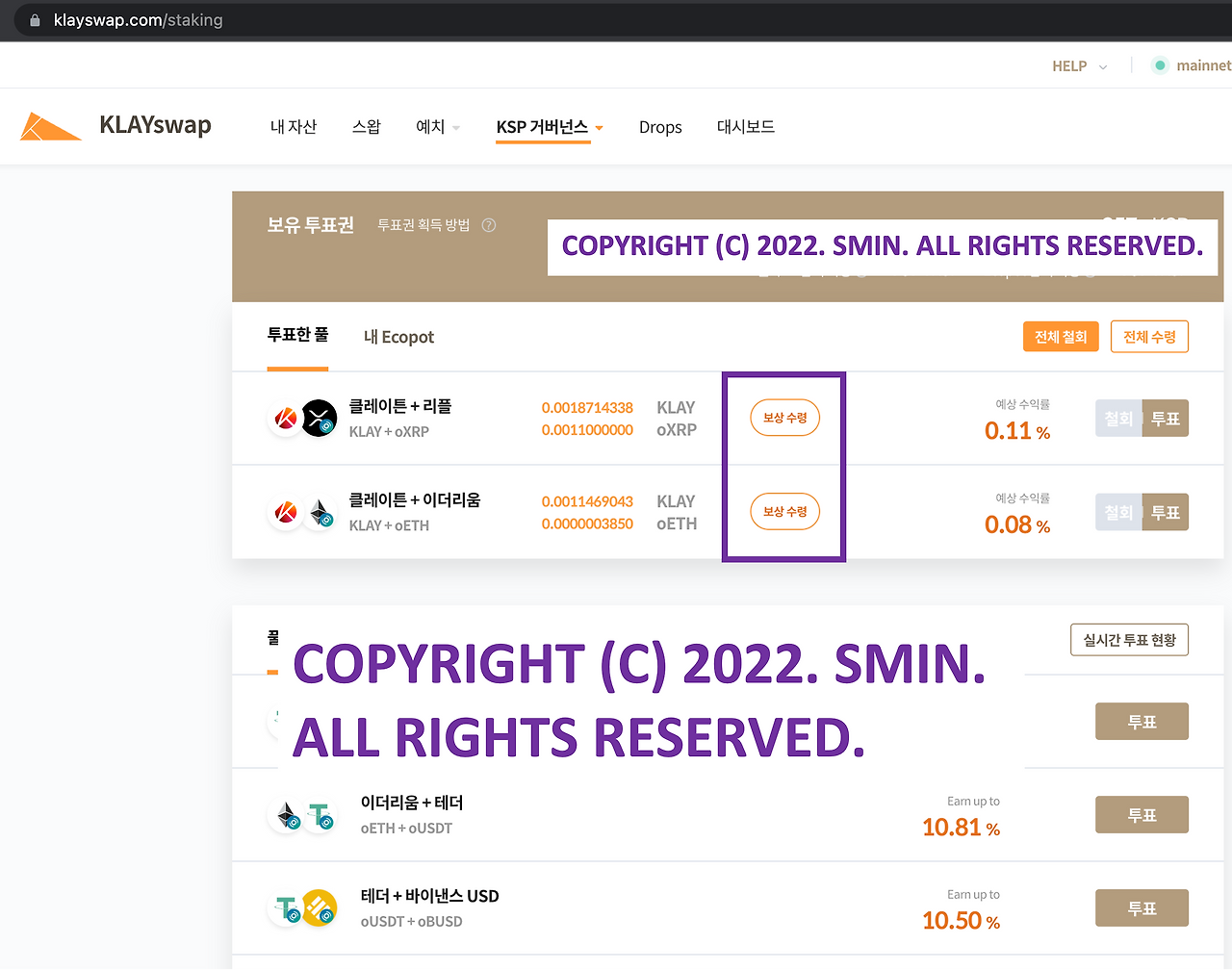
Task: Click 보상 수령 for KLAY + oXRP
Action: click(x=784, y=418)
